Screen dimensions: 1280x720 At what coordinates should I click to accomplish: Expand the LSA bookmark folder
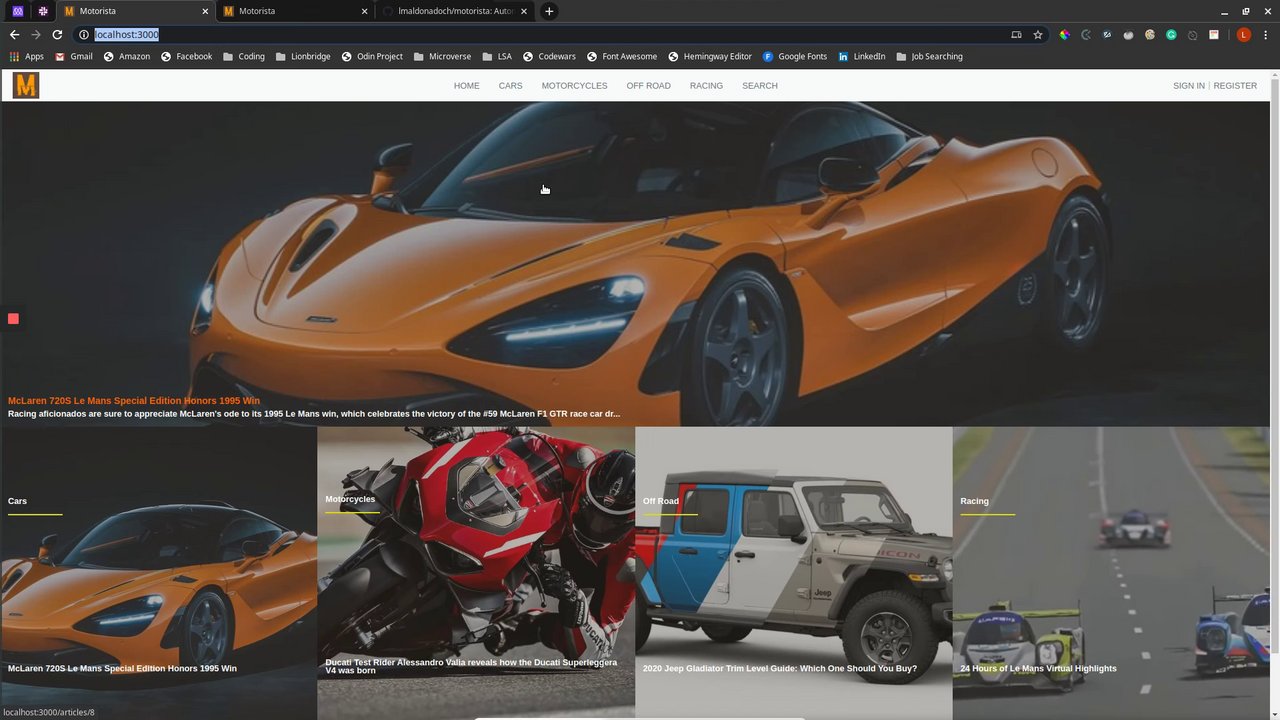coord(497,57)
